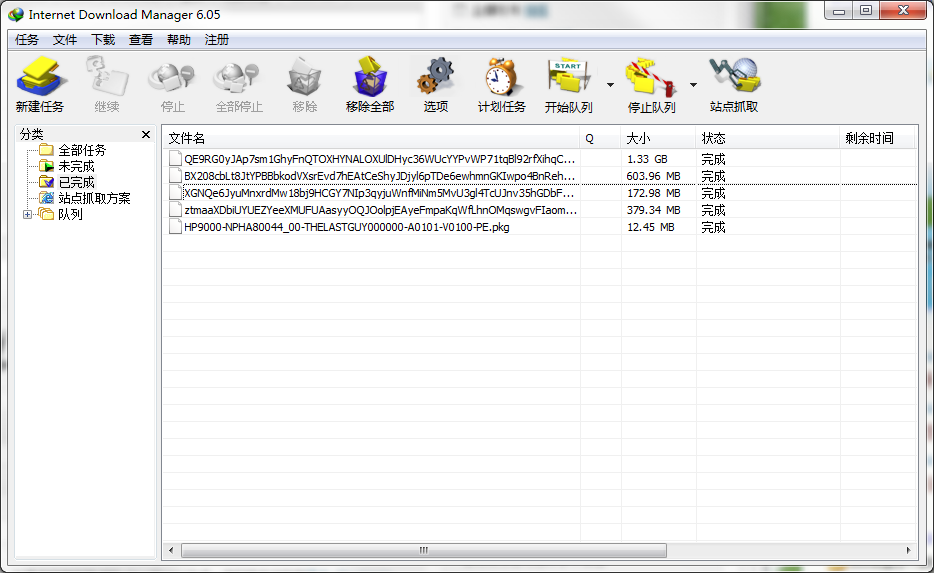The width and height of the screenshot is (934, 573).
Task: Expand the 队列 tree node
Action: 27,214
